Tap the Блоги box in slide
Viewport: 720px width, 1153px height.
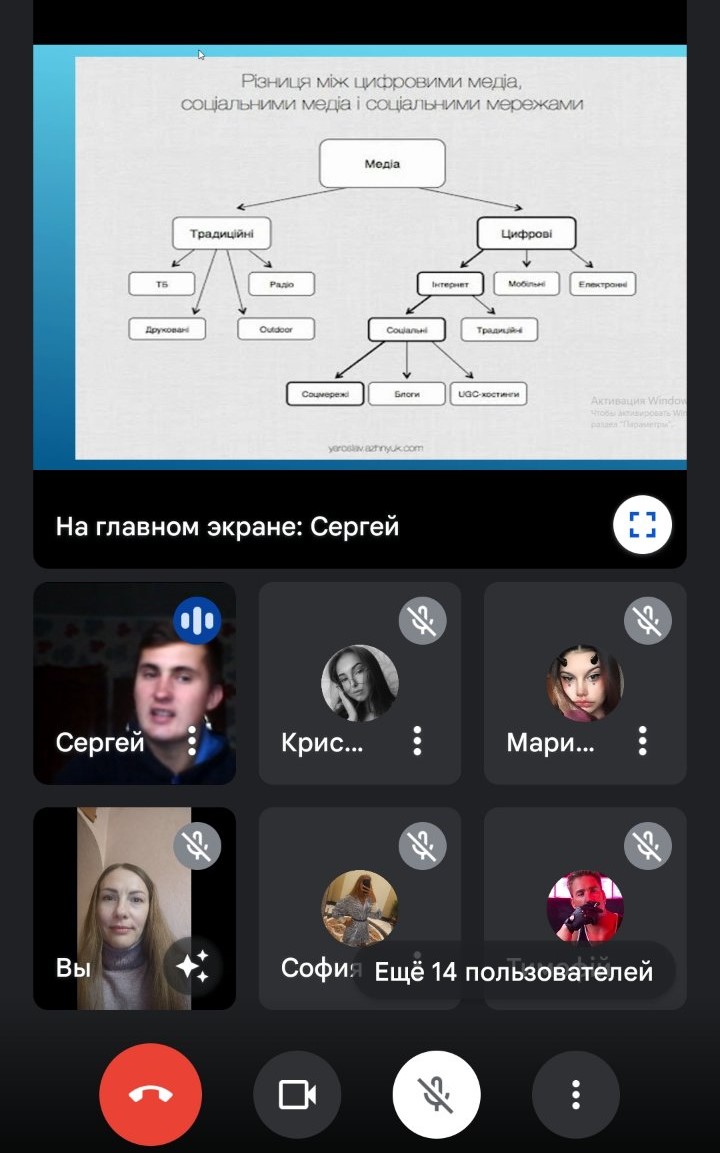click(x=407, y=393)
